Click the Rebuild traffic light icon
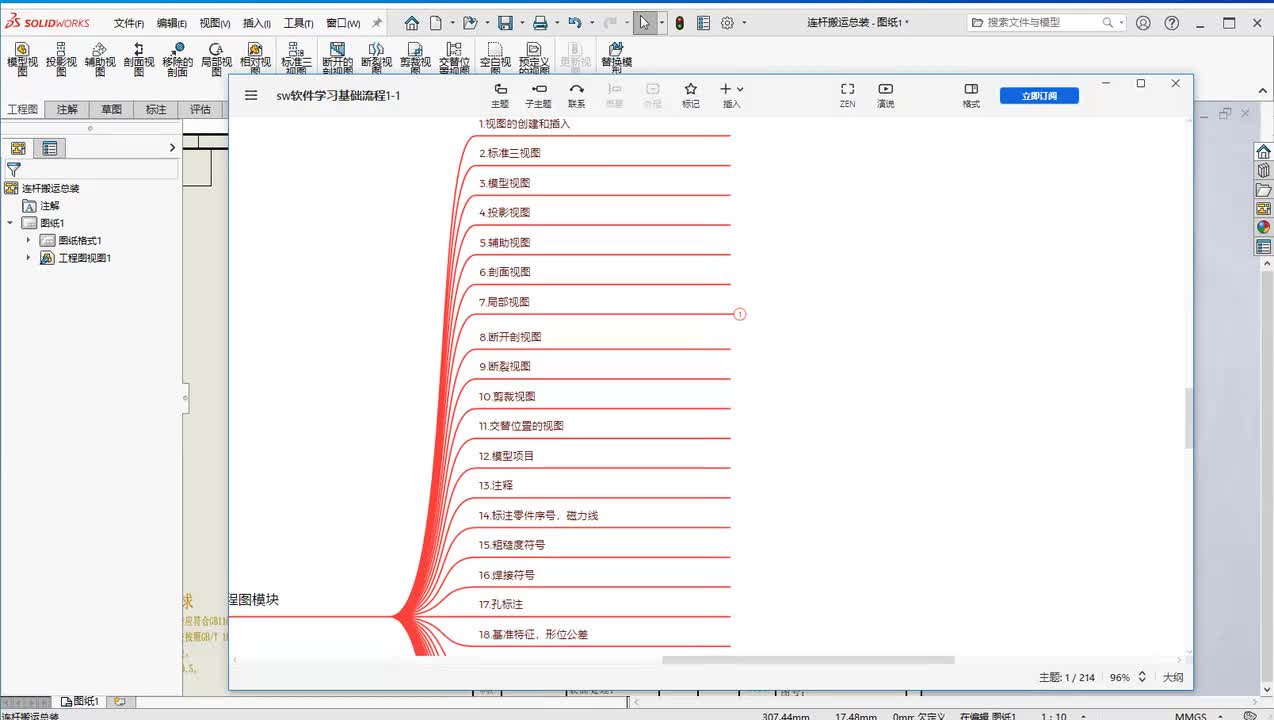This screenshot has width=1274, height=720. pos(680,22)
